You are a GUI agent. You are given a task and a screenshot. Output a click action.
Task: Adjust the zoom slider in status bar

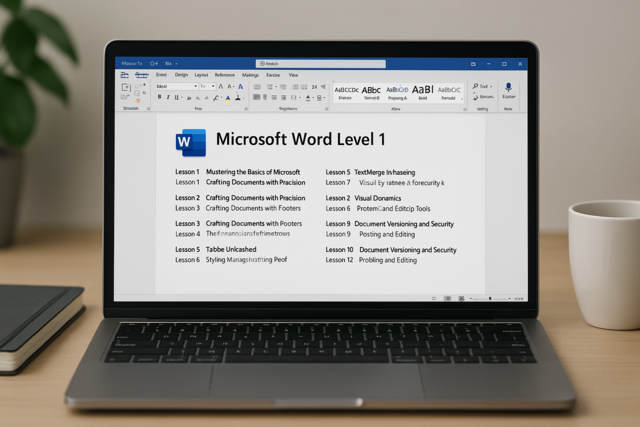point(491,298)
